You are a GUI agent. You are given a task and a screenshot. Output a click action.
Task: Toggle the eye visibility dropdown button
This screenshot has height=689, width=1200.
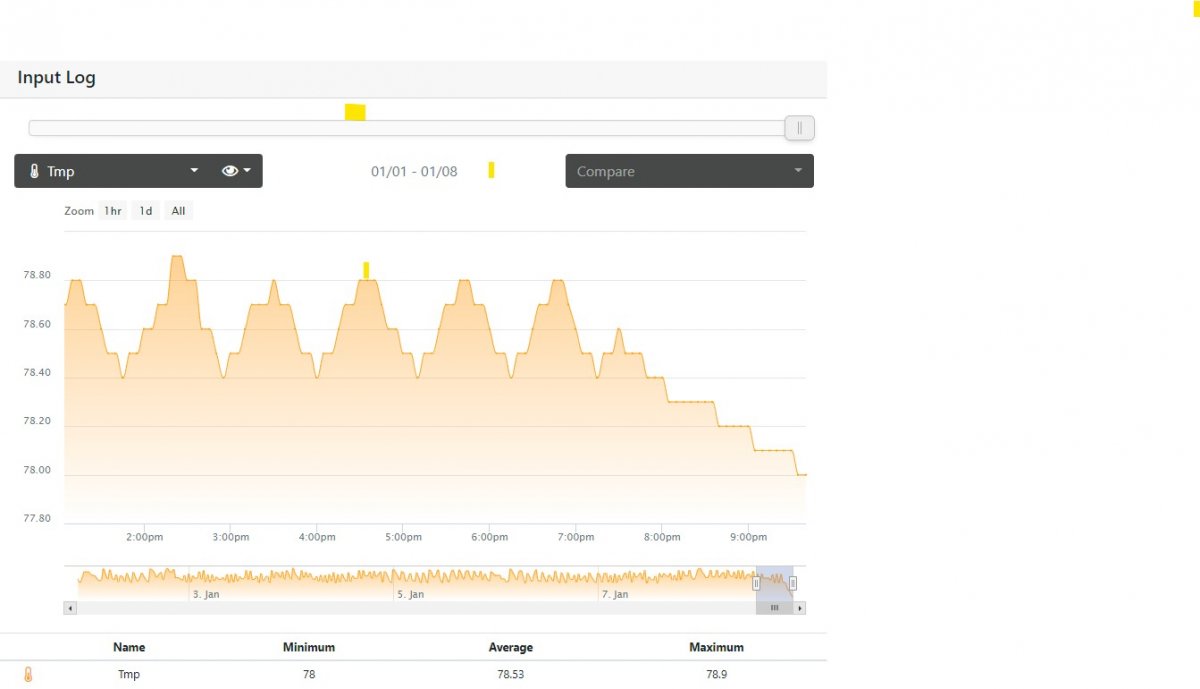click(x=236, y=171)
